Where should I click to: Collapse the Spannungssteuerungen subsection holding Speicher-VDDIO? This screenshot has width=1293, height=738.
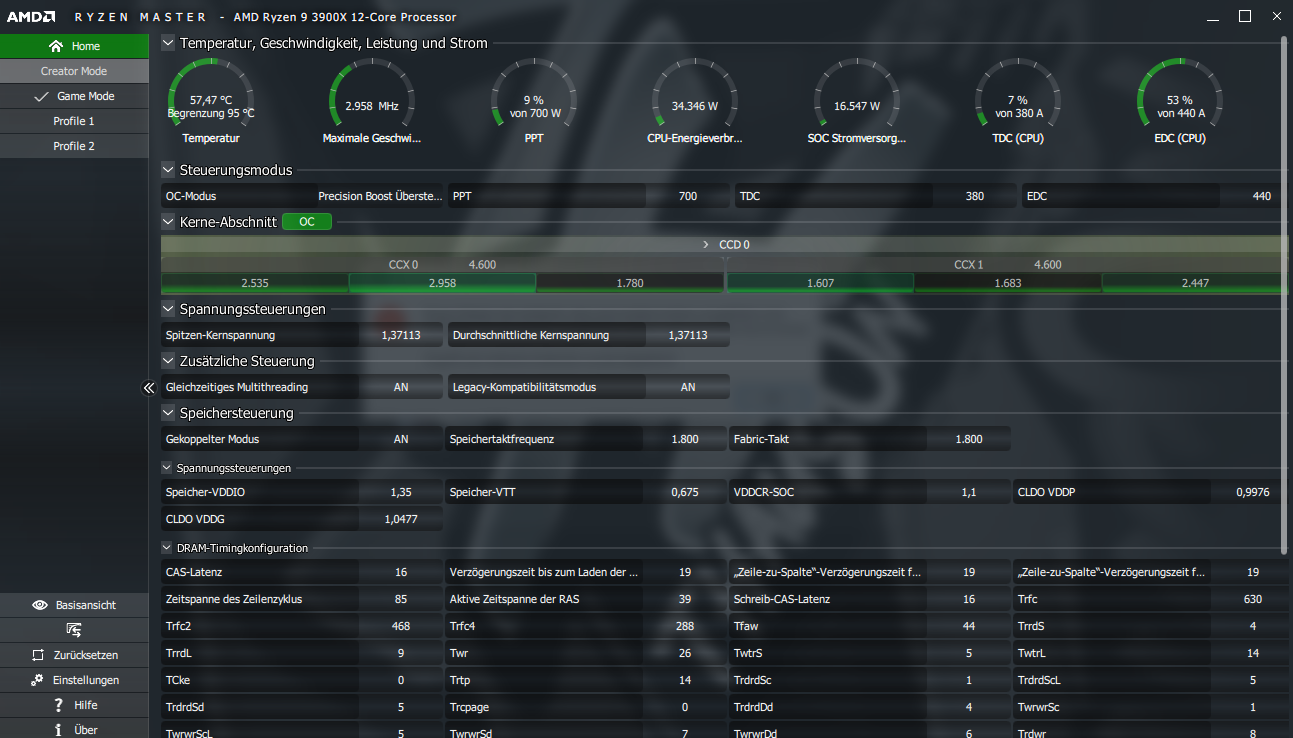(167, 467)
